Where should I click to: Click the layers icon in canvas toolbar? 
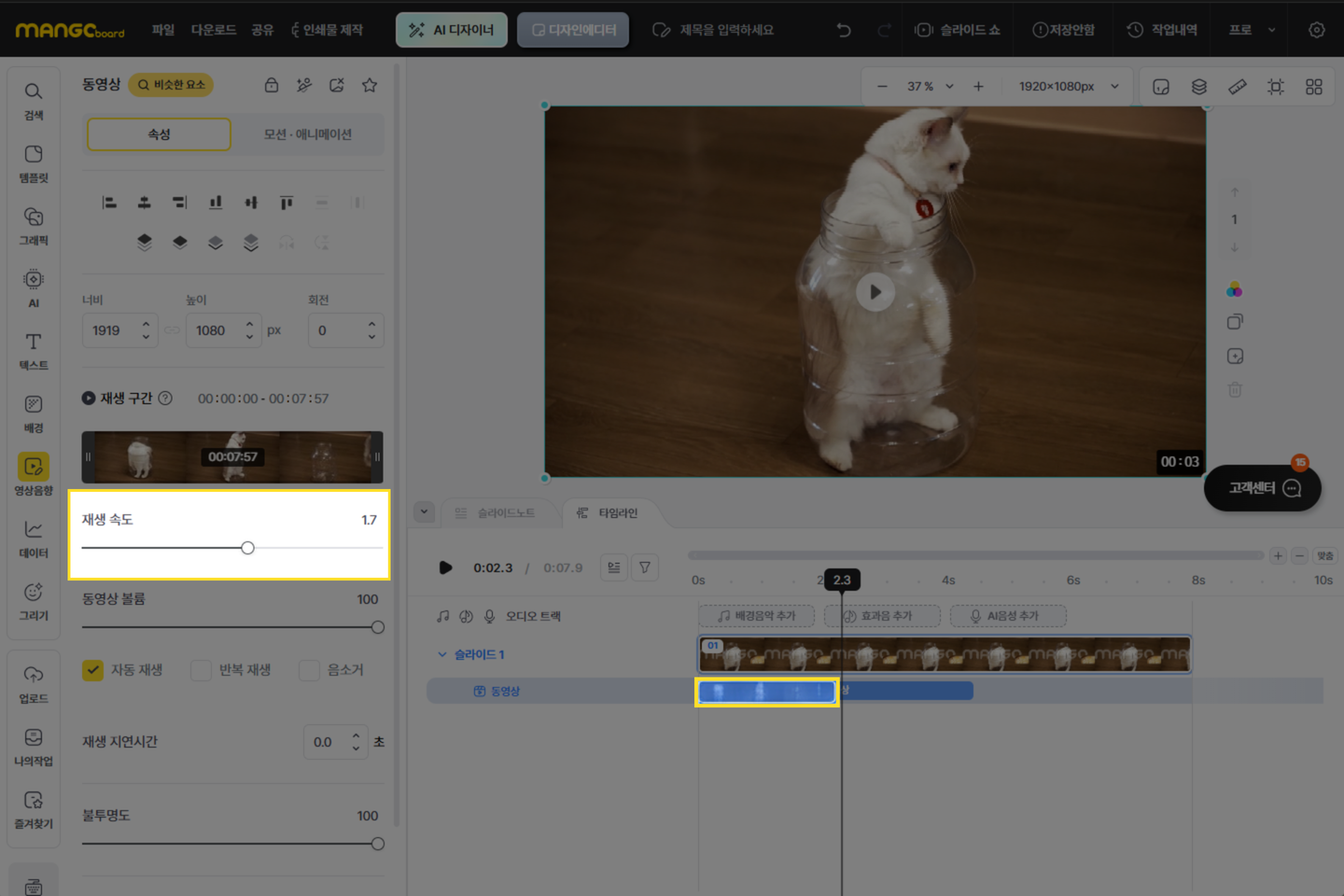pos(1199,87)
